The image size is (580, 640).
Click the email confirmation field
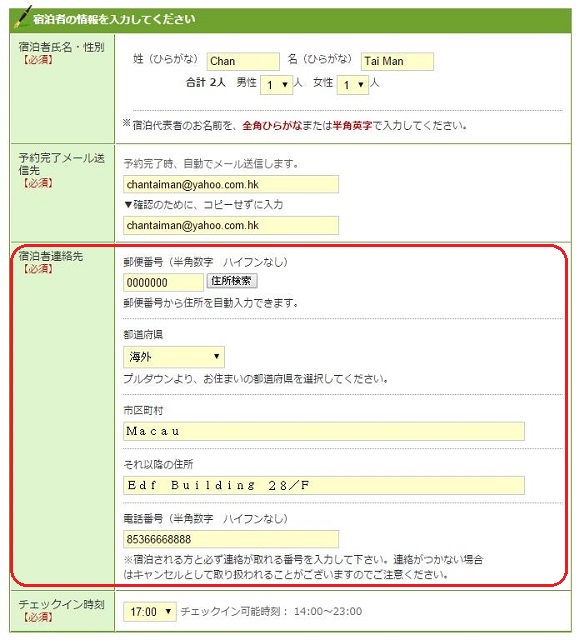pyautogui.click(x=231, y=225)
